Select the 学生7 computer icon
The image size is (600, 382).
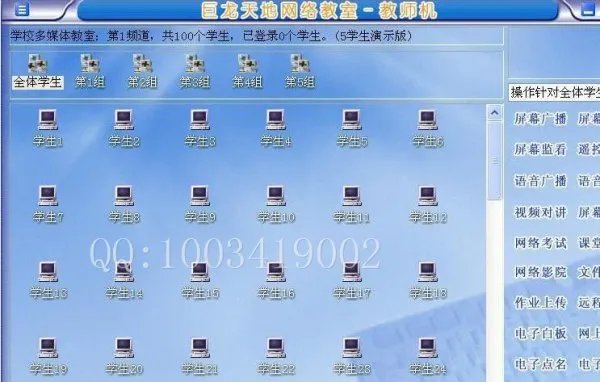(48, 196)
